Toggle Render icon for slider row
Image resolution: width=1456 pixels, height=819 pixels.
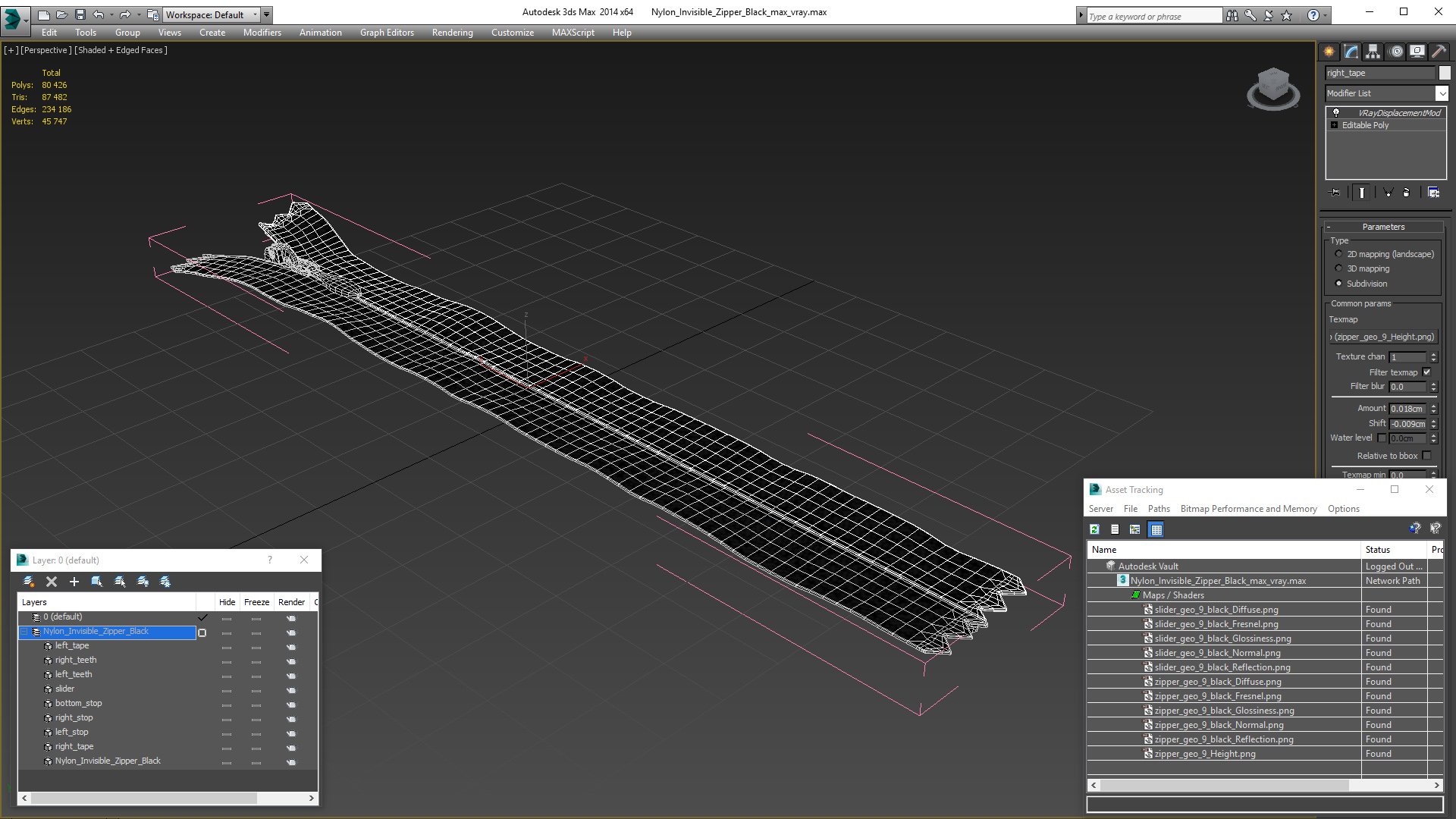coord(291,690)
